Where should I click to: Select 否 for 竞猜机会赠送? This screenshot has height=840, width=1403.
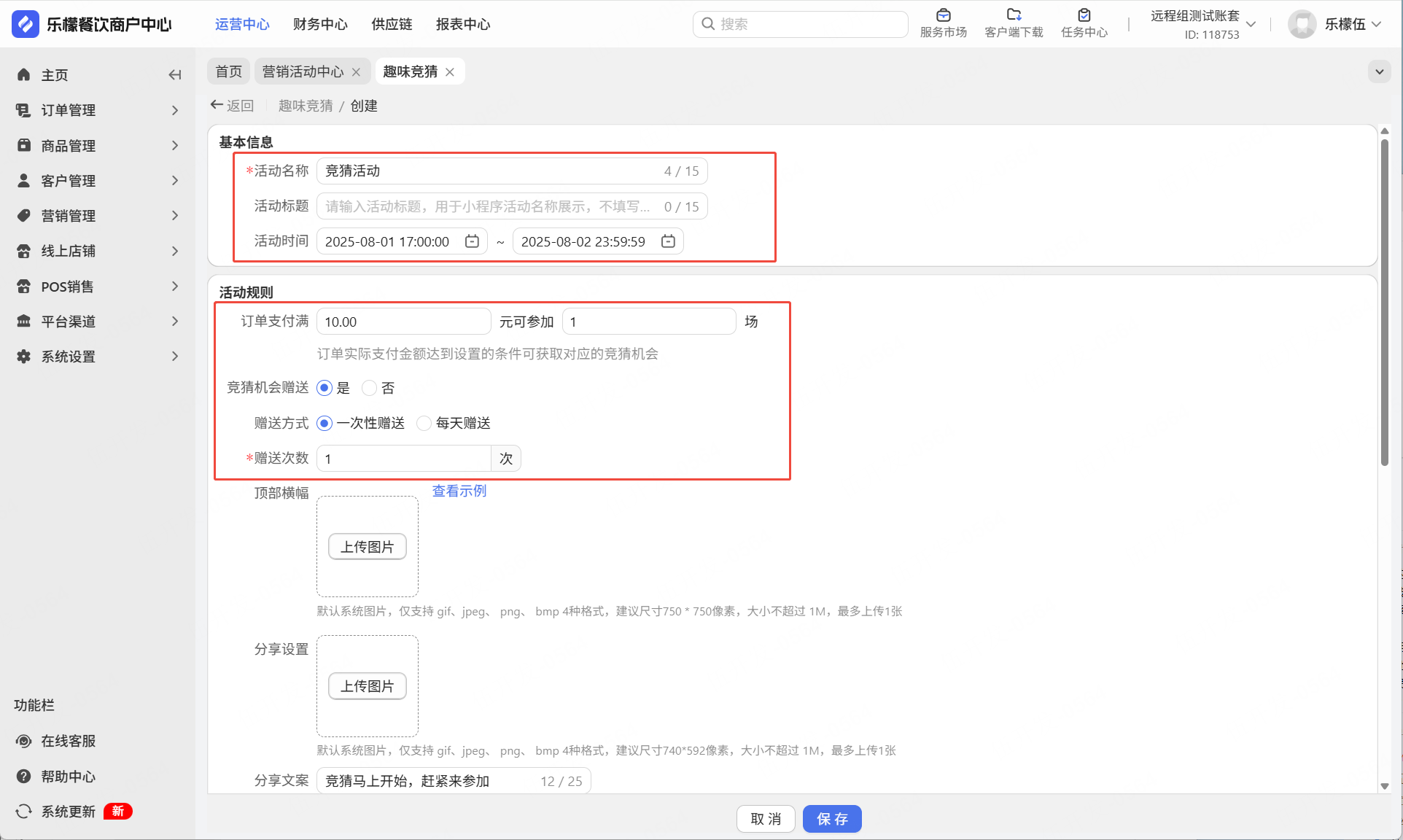pos(370,388)
